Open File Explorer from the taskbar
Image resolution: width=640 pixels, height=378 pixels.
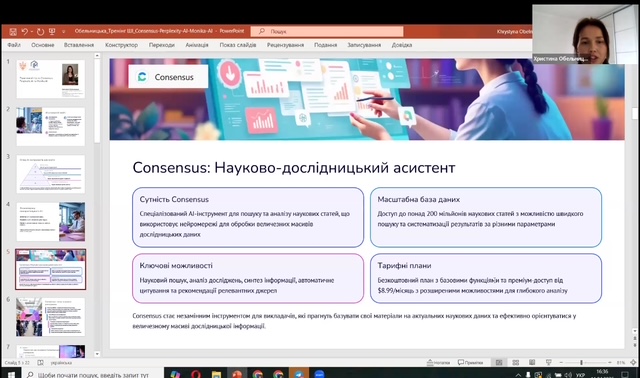pos(216,374)
